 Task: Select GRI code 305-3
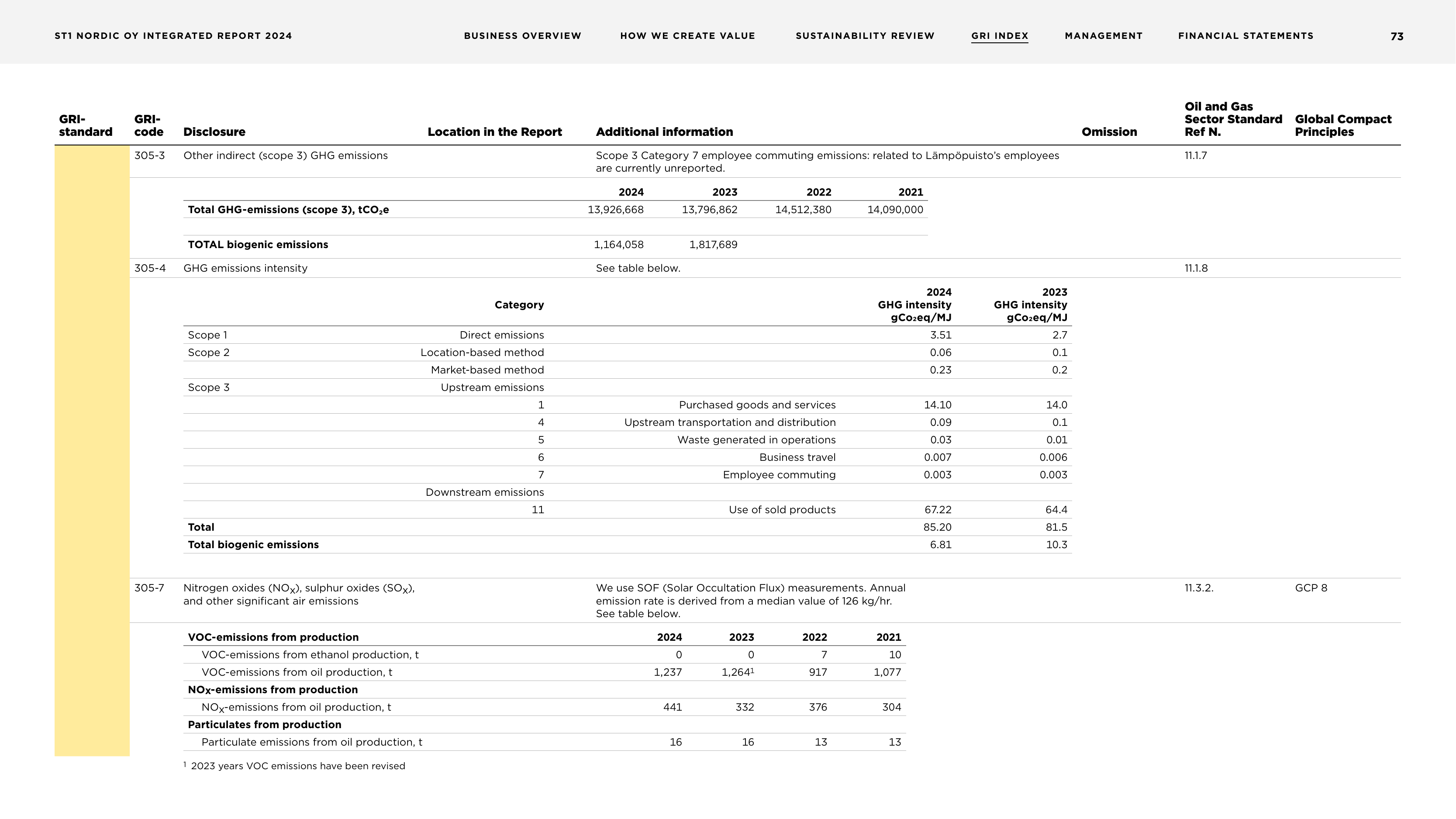149,156
